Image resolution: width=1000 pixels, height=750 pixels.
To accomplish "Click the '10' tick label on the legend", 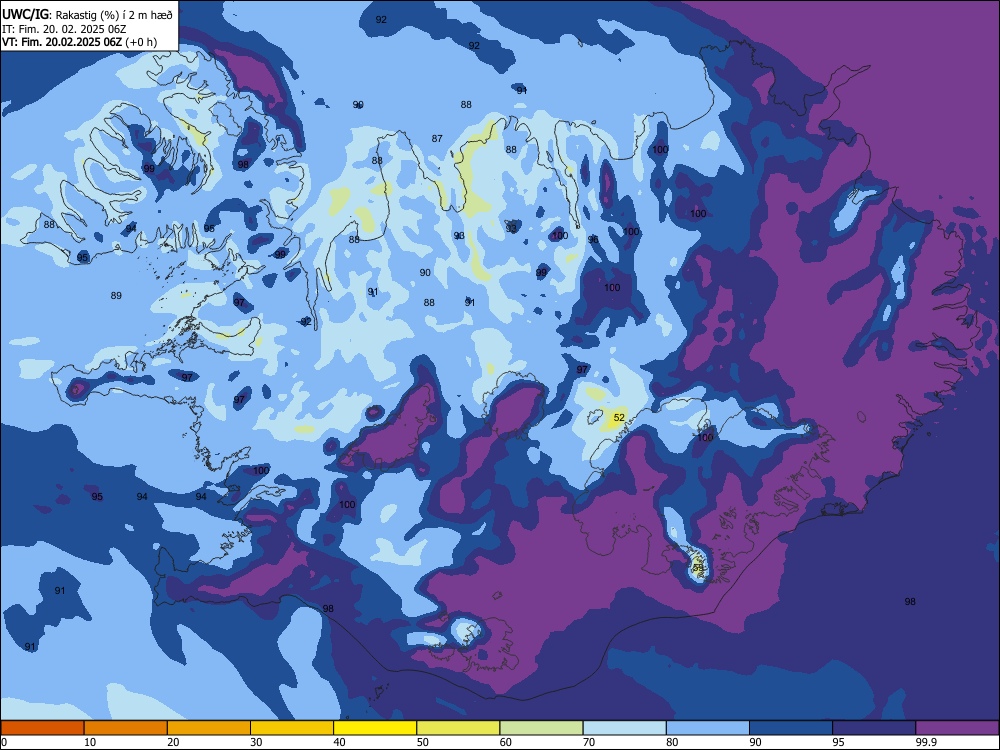I will click(90, 742).
